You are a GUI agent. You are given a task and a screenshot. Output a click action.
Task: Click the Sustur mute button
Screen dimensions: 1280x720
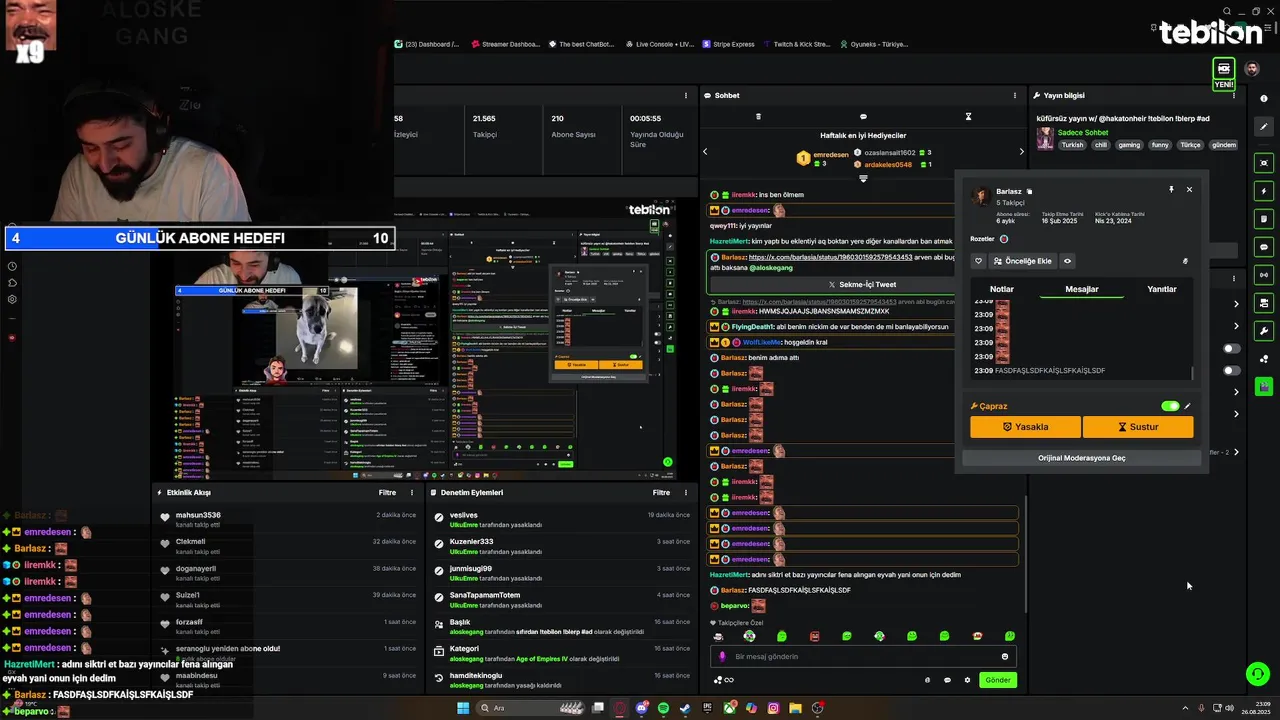pyautogui.click(x=1138, y=427)
